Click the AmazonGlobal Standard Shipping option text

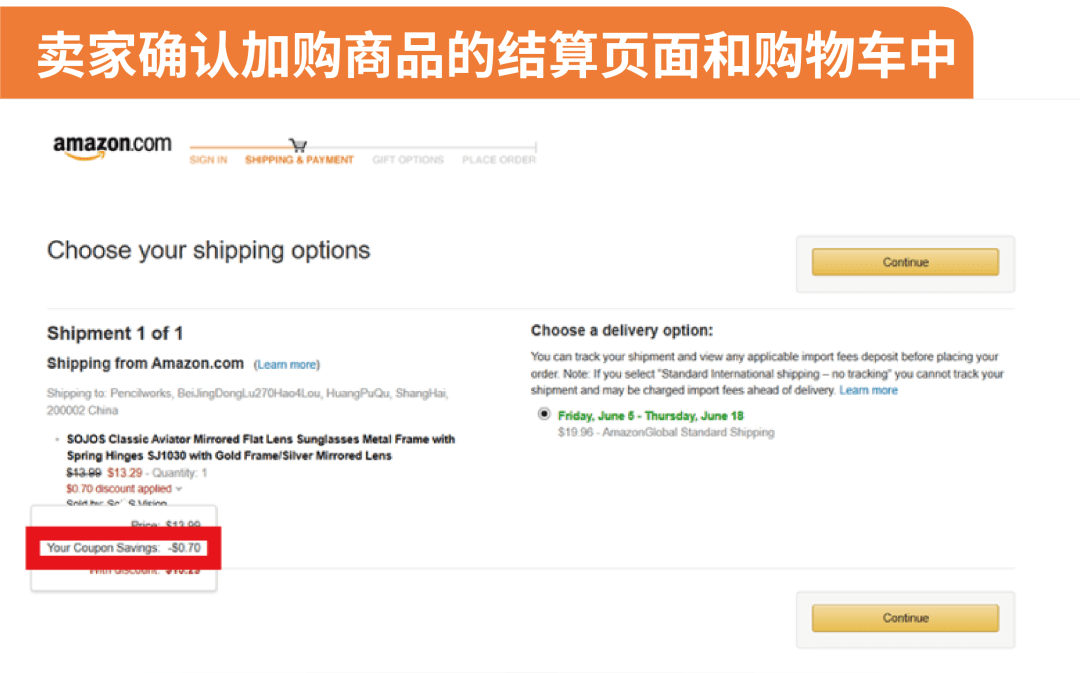(666, 432)
